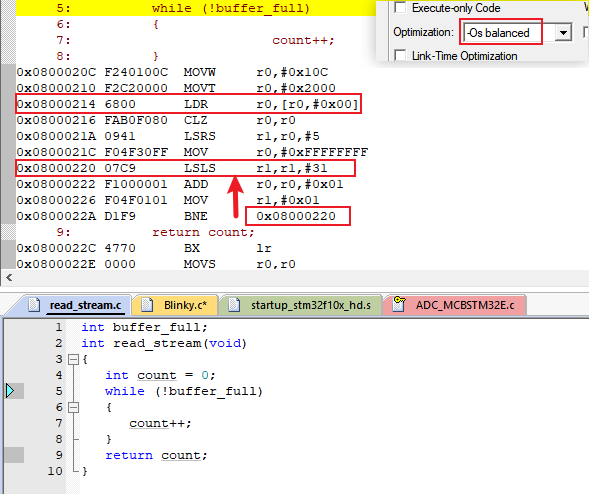Click the startup_stm32f10x_hd.s tab file icon
The height and width of the screenshot is (494, 589).
pos(234,305)
